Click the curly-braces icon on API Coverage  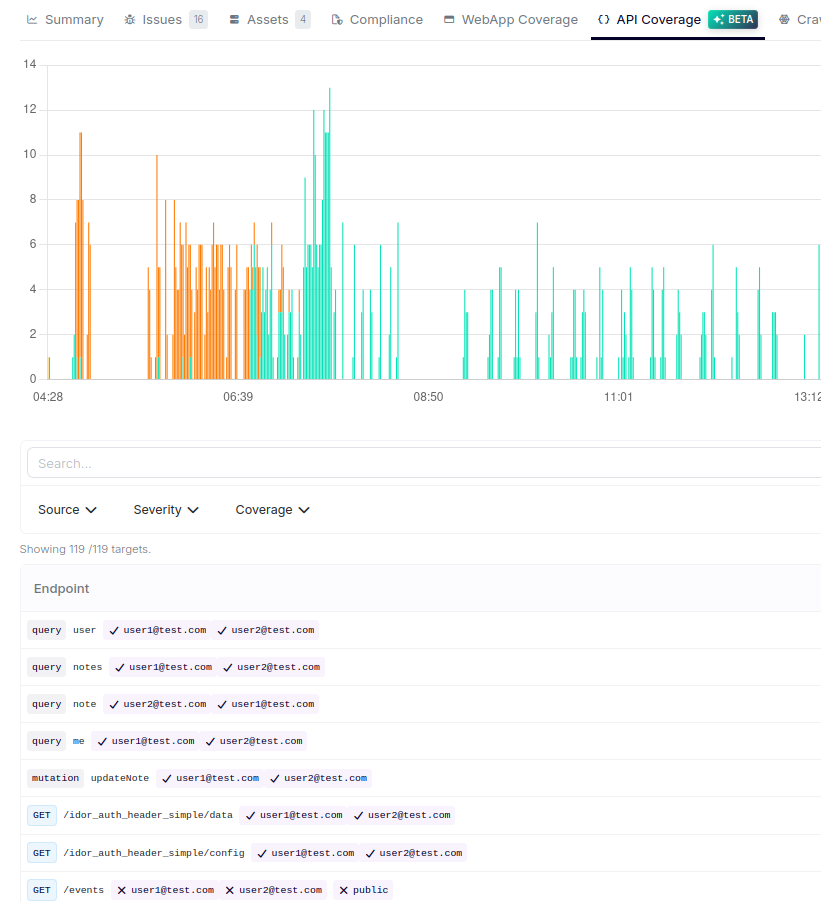604,19
